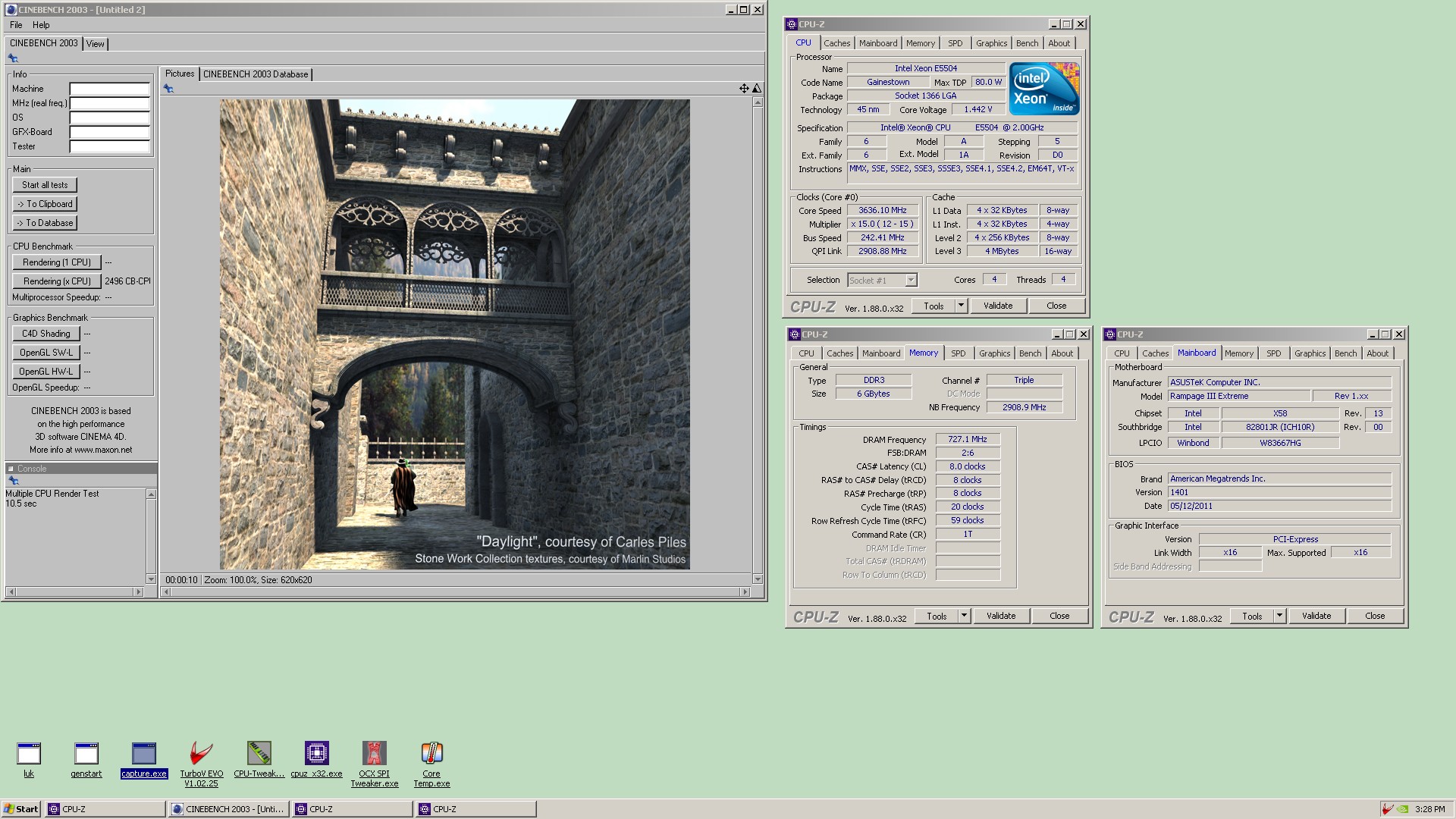
Task: Run Rendering (x CPU) benchmark
Action: point(57,281)
